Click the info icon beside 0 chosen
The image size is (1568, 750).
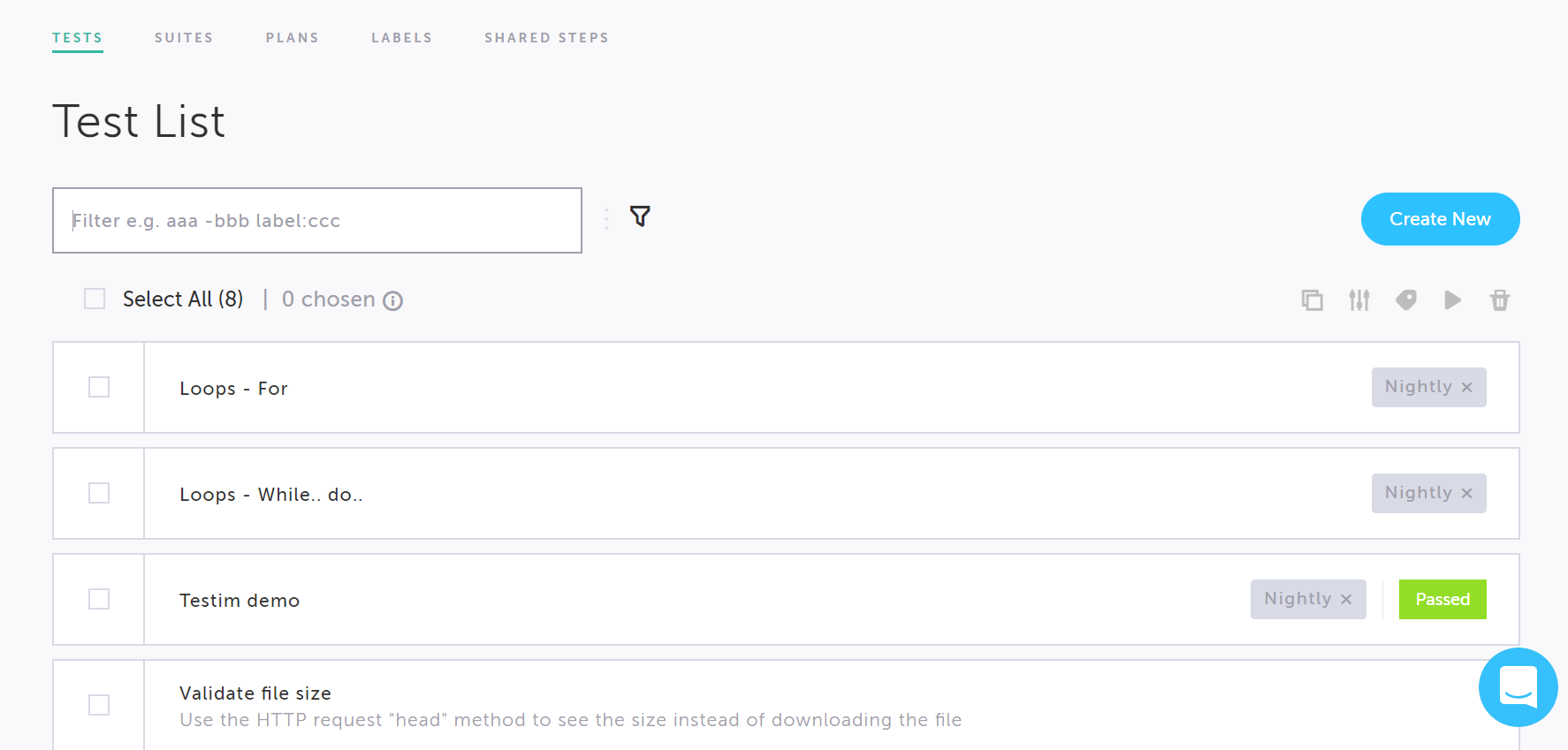[x=393, y=301]
